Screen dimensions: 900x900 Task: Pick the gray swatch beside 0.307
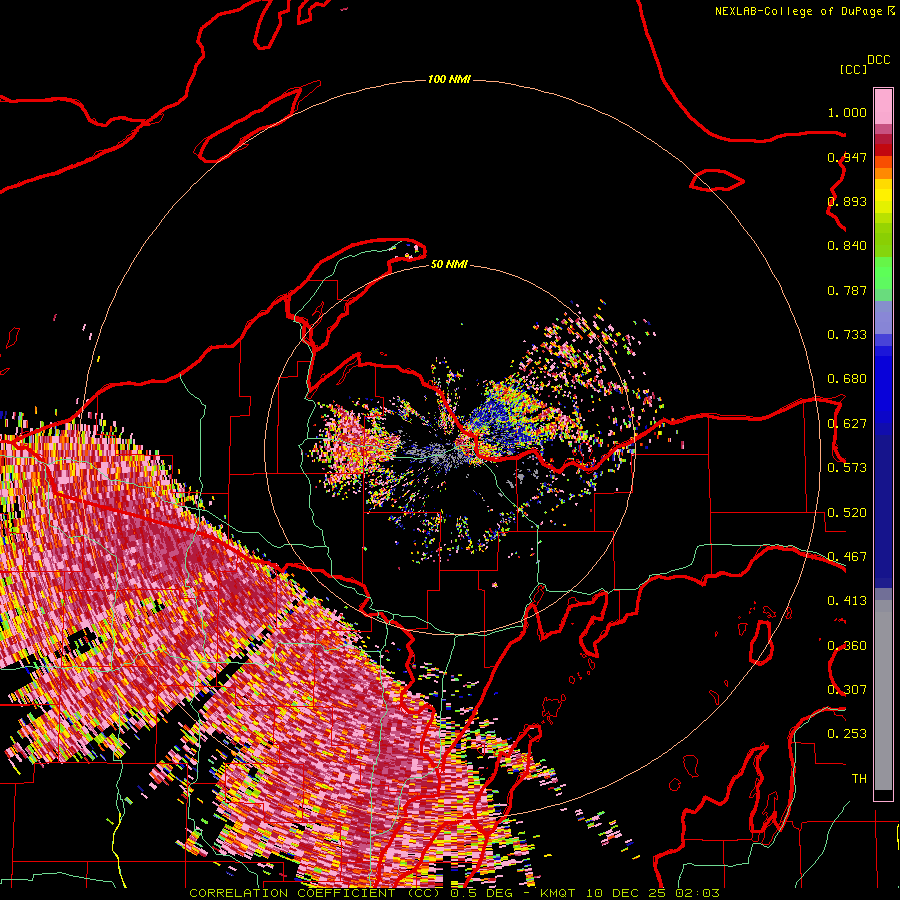coord(883,695)
